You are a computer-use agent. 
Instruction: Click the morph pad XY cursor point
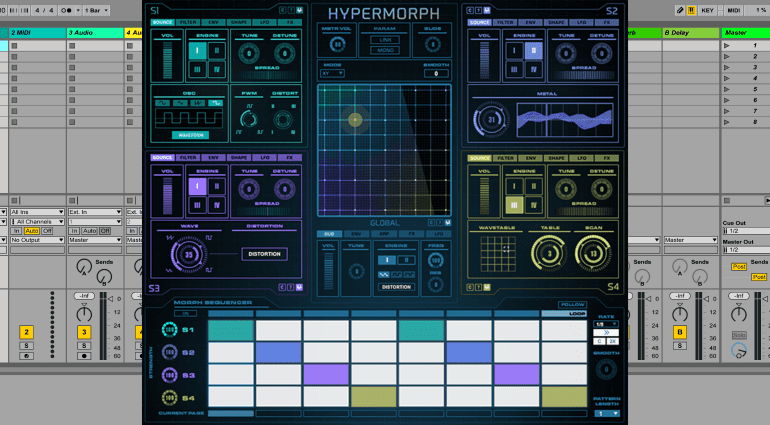click(354, 120)
